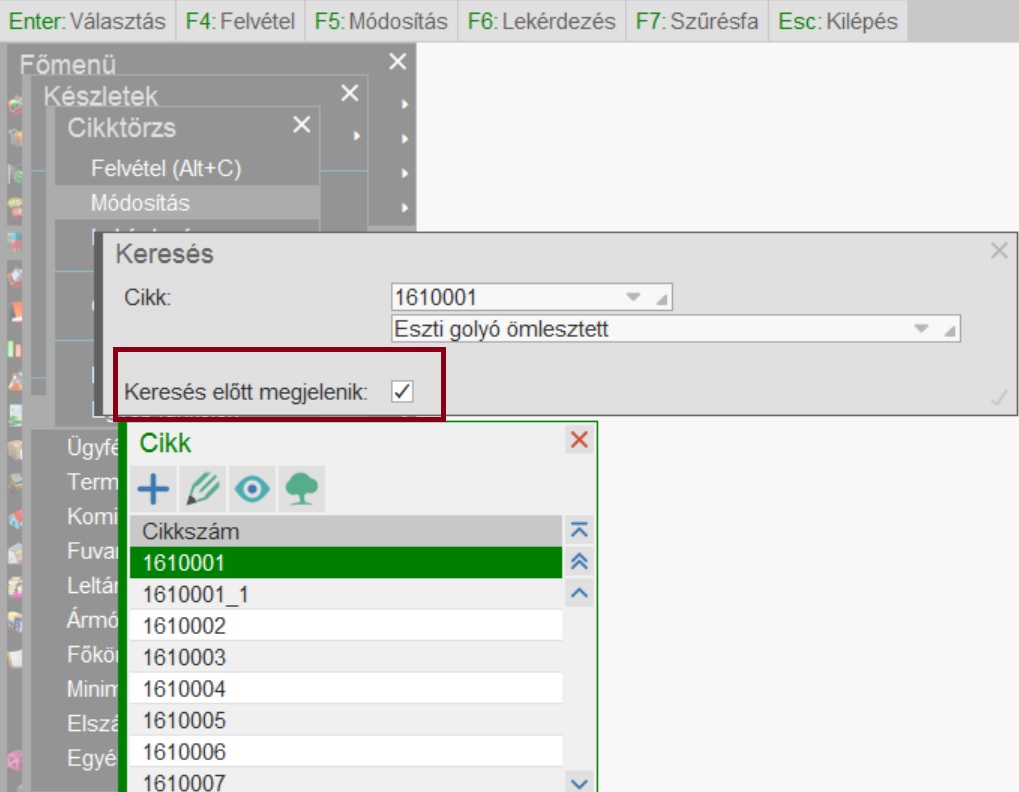Click the single up arrow in Cikk list

click(579, 593)
